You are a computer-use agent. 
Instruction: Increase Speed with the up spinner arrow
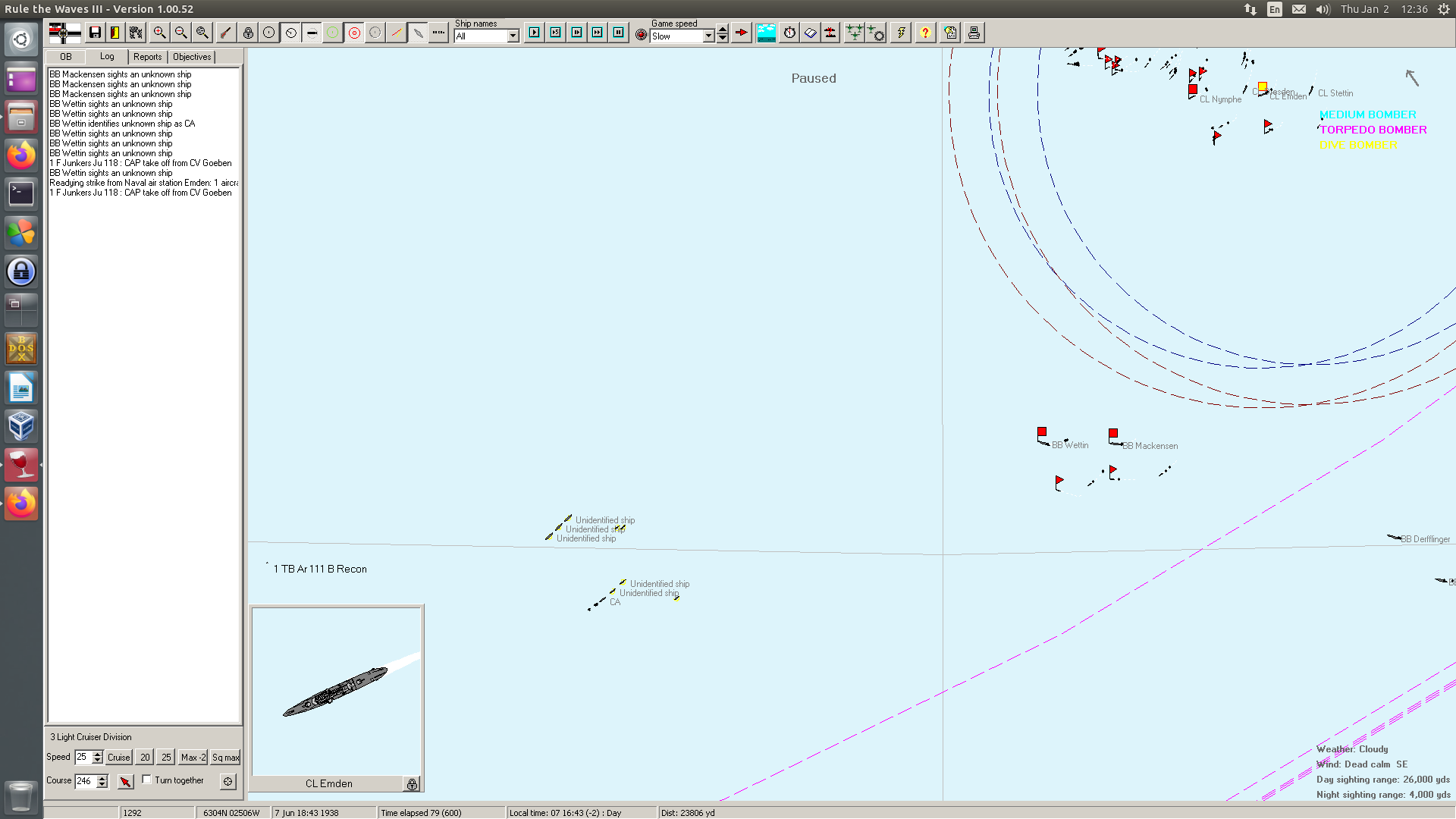97,754
